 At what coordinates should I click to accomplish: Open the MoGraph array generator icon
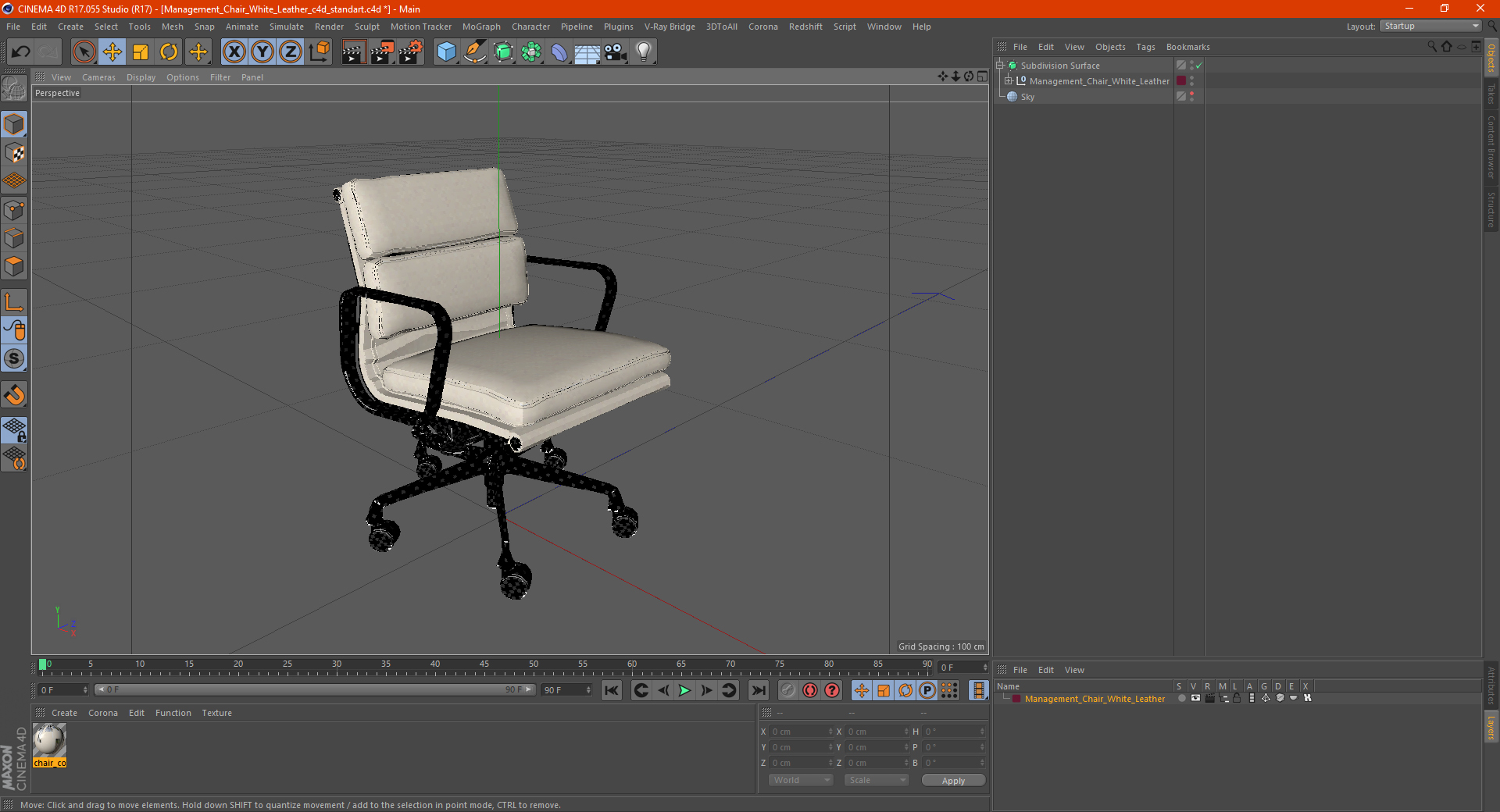pos(531,52)
